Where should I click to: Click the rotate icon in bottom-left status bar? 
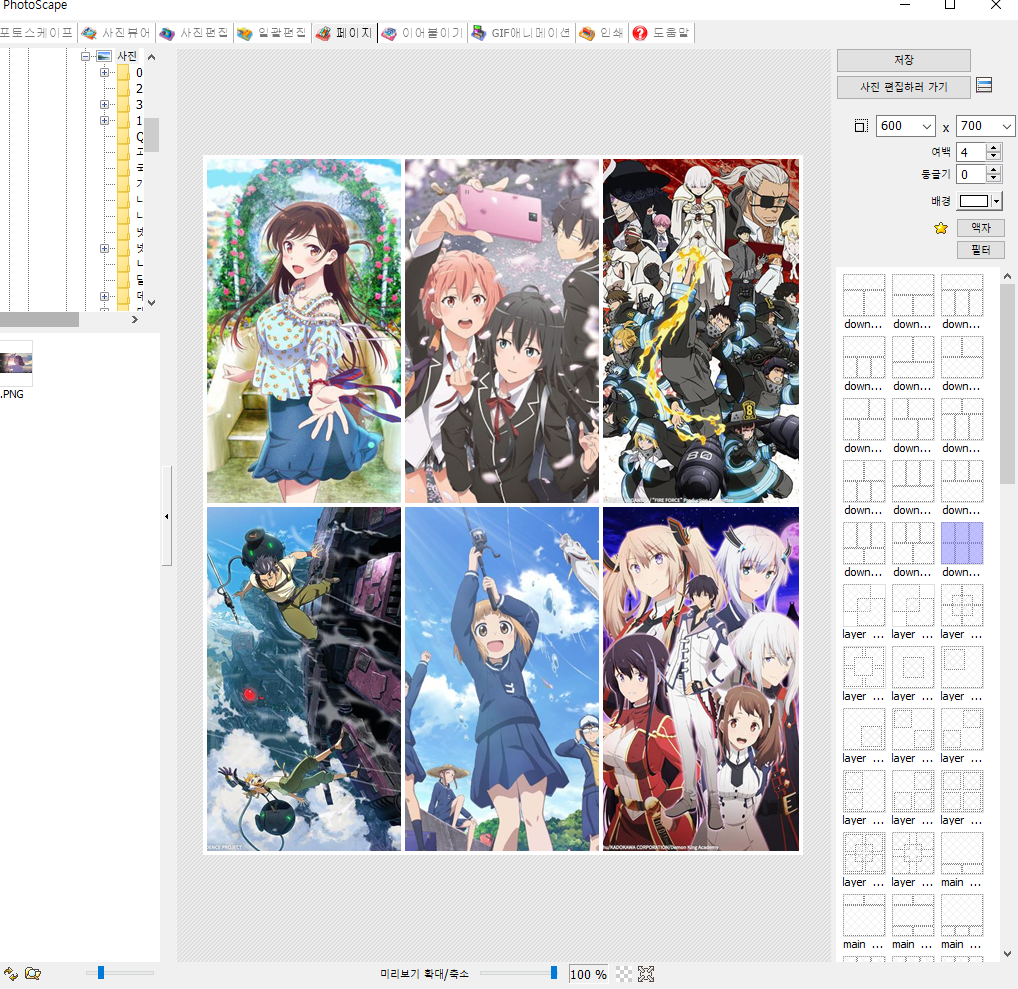pos(11,973)
